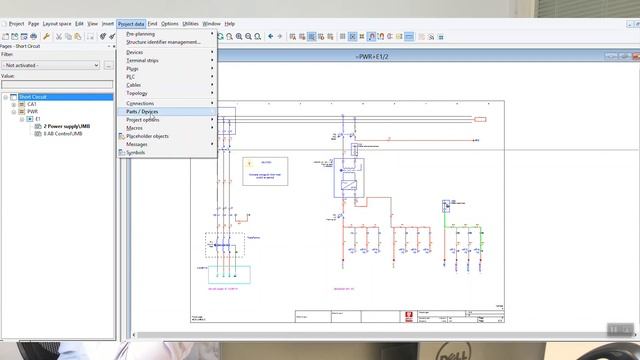
Task: Click the yellow wrench toolbar icon
Action: [x=47, y=37]
